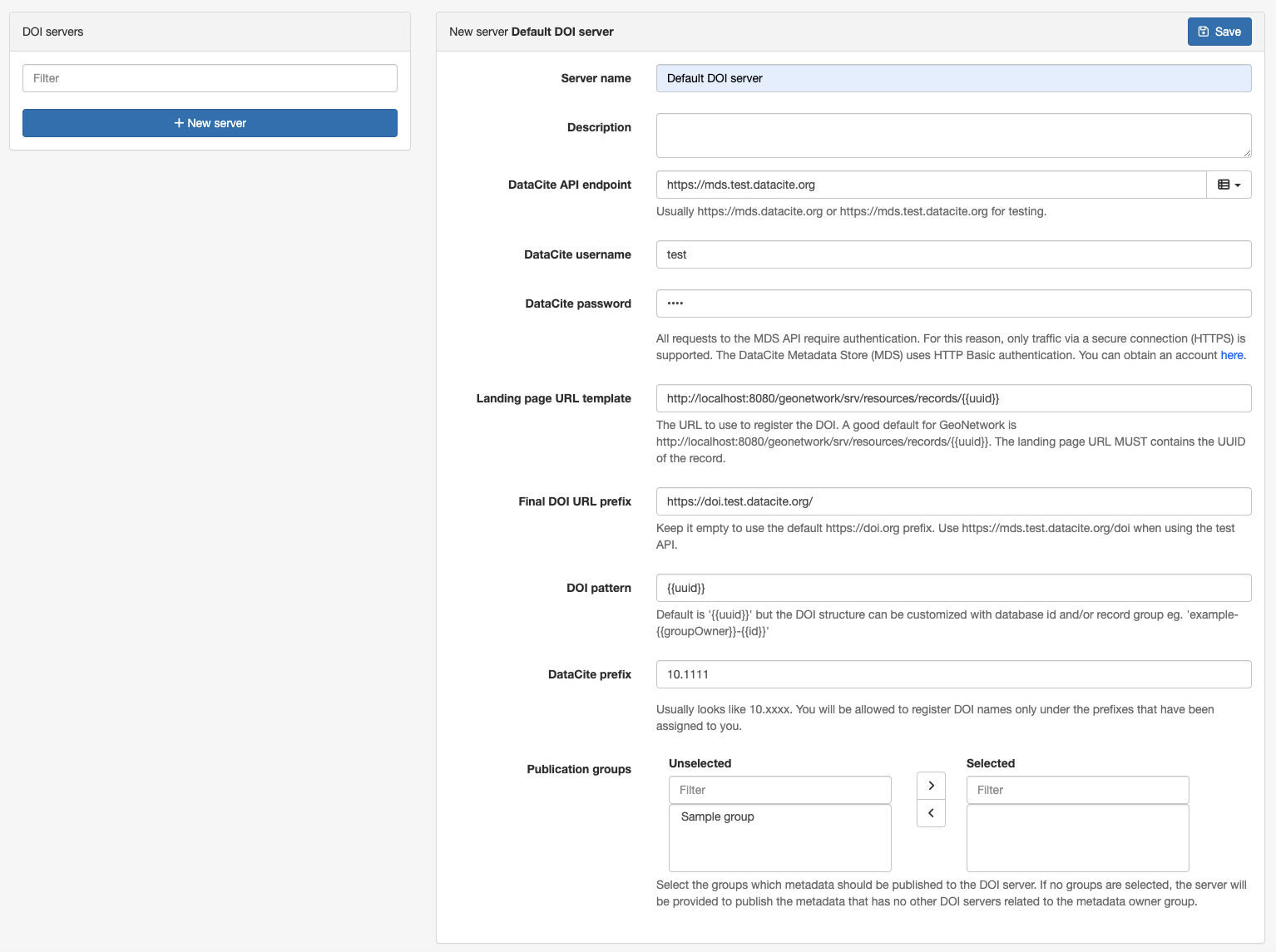Select Sample group in Unselected list
The image size is (1276, 952).
(717, 816)
